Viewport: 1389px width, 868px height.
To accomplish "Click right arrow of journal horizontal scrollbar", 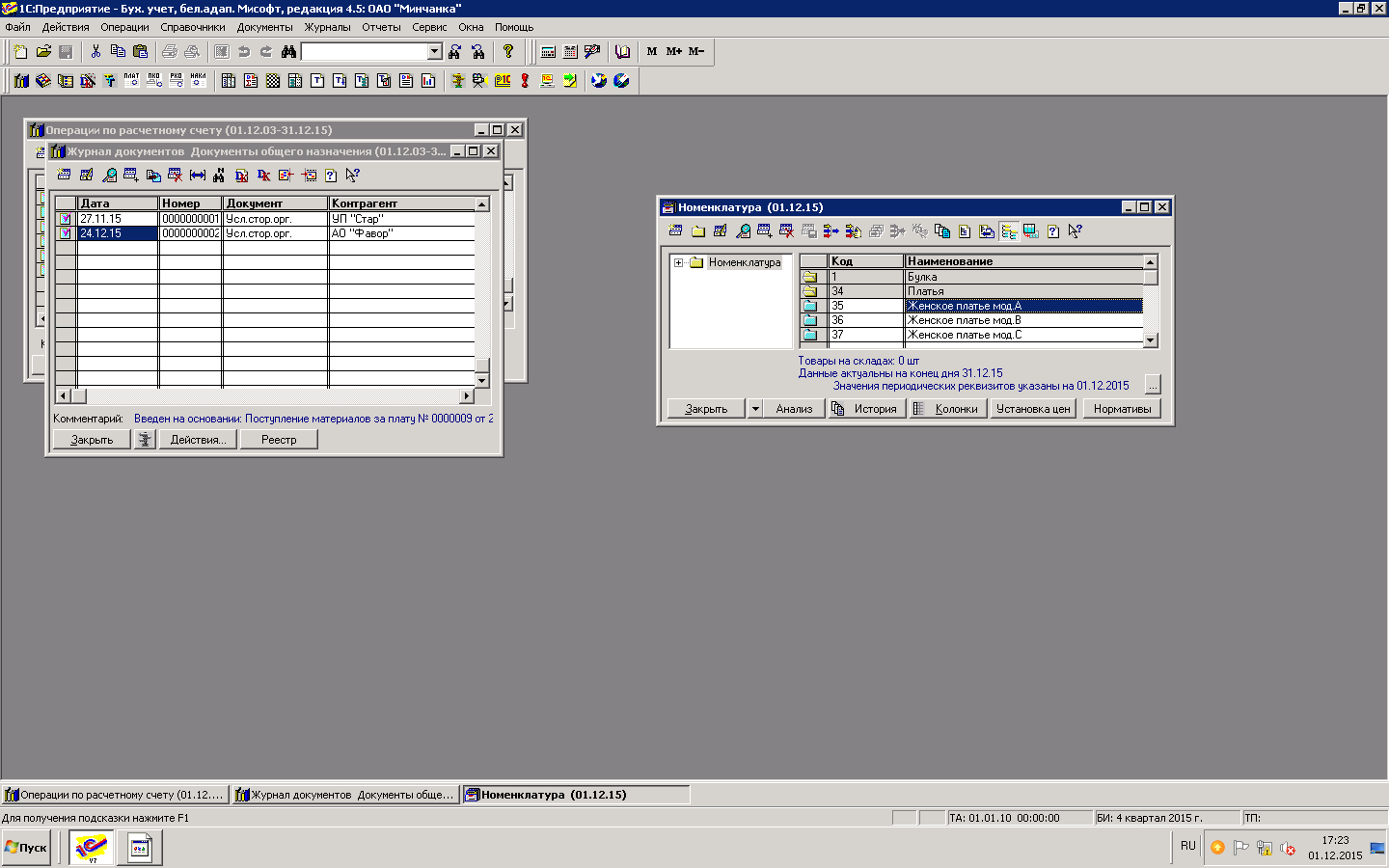I will pyautogui.click(x=467, y=395).
